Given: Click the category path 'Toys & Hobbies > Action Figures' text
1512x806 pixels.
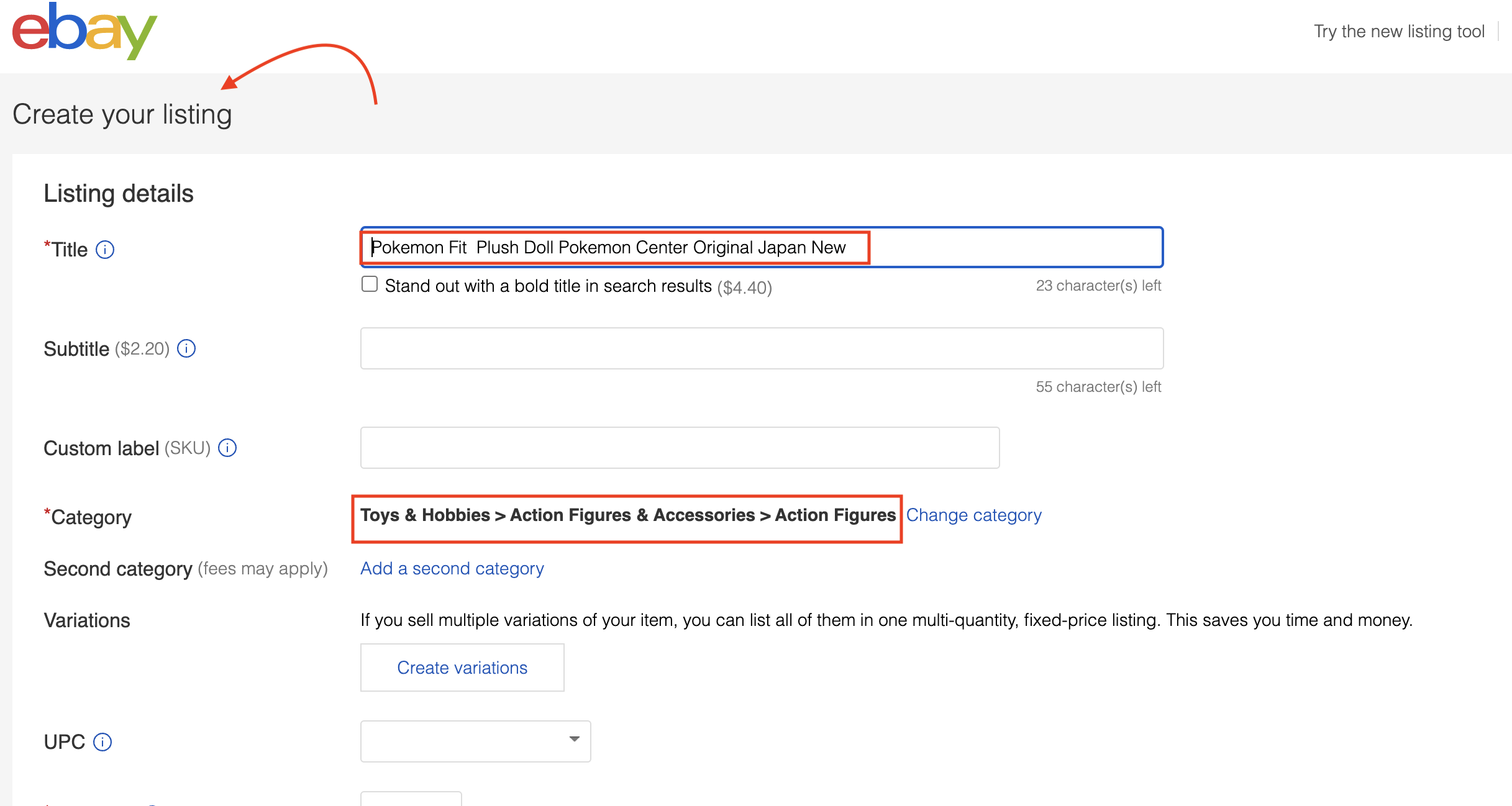Looking at the screenshot, I should pos(628,515).
